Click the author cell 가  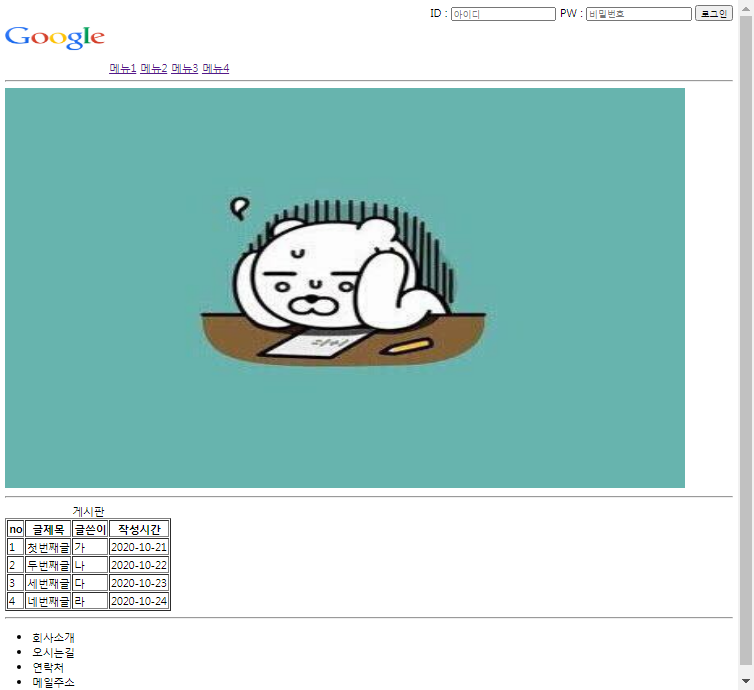(90, 547)
